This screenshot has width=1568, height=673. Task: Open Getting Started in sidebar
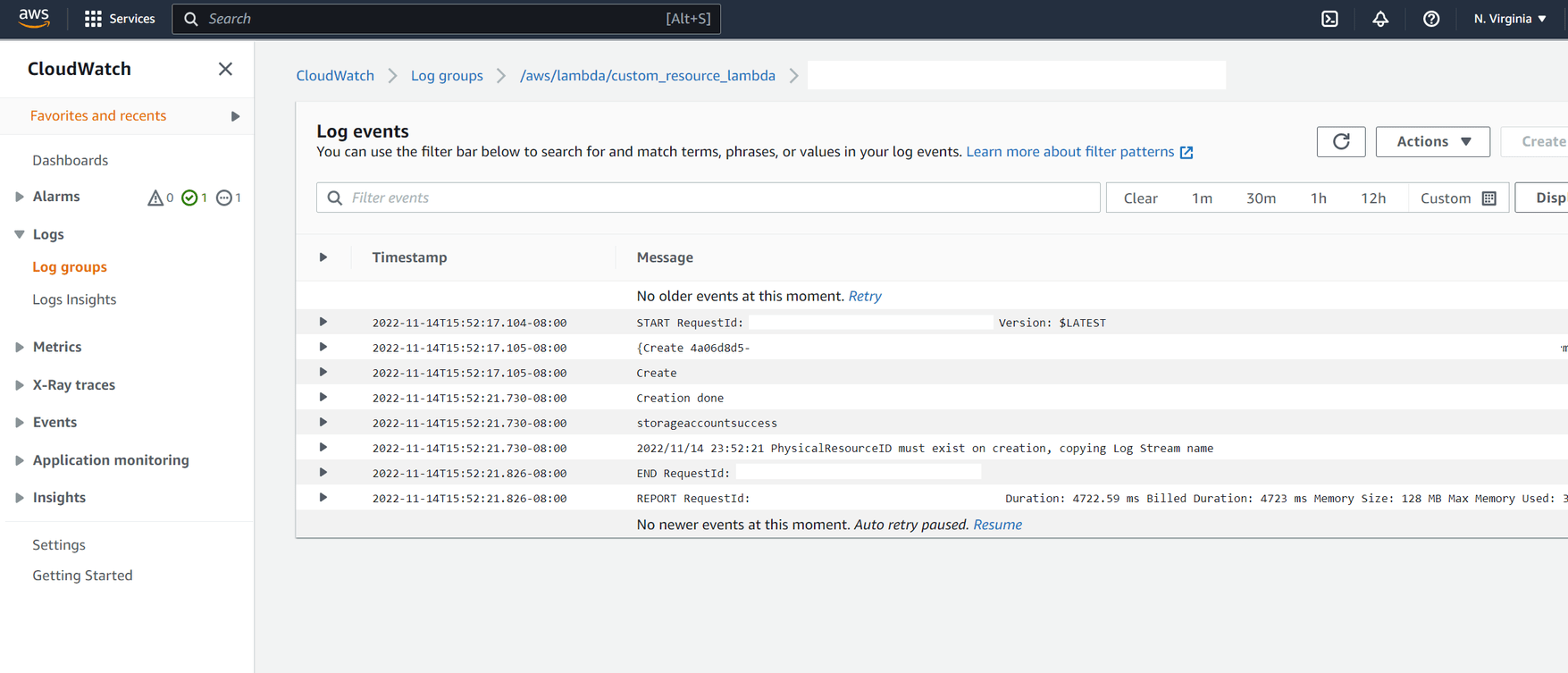[82, 576]
